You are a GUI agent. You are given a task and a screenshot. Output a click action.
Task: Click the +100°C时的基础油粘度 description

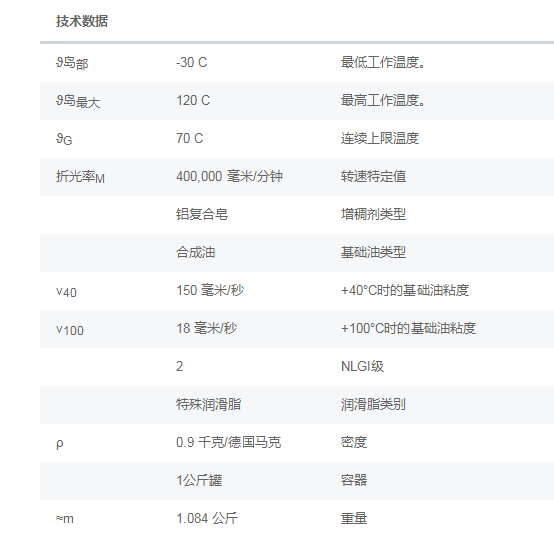408,328
